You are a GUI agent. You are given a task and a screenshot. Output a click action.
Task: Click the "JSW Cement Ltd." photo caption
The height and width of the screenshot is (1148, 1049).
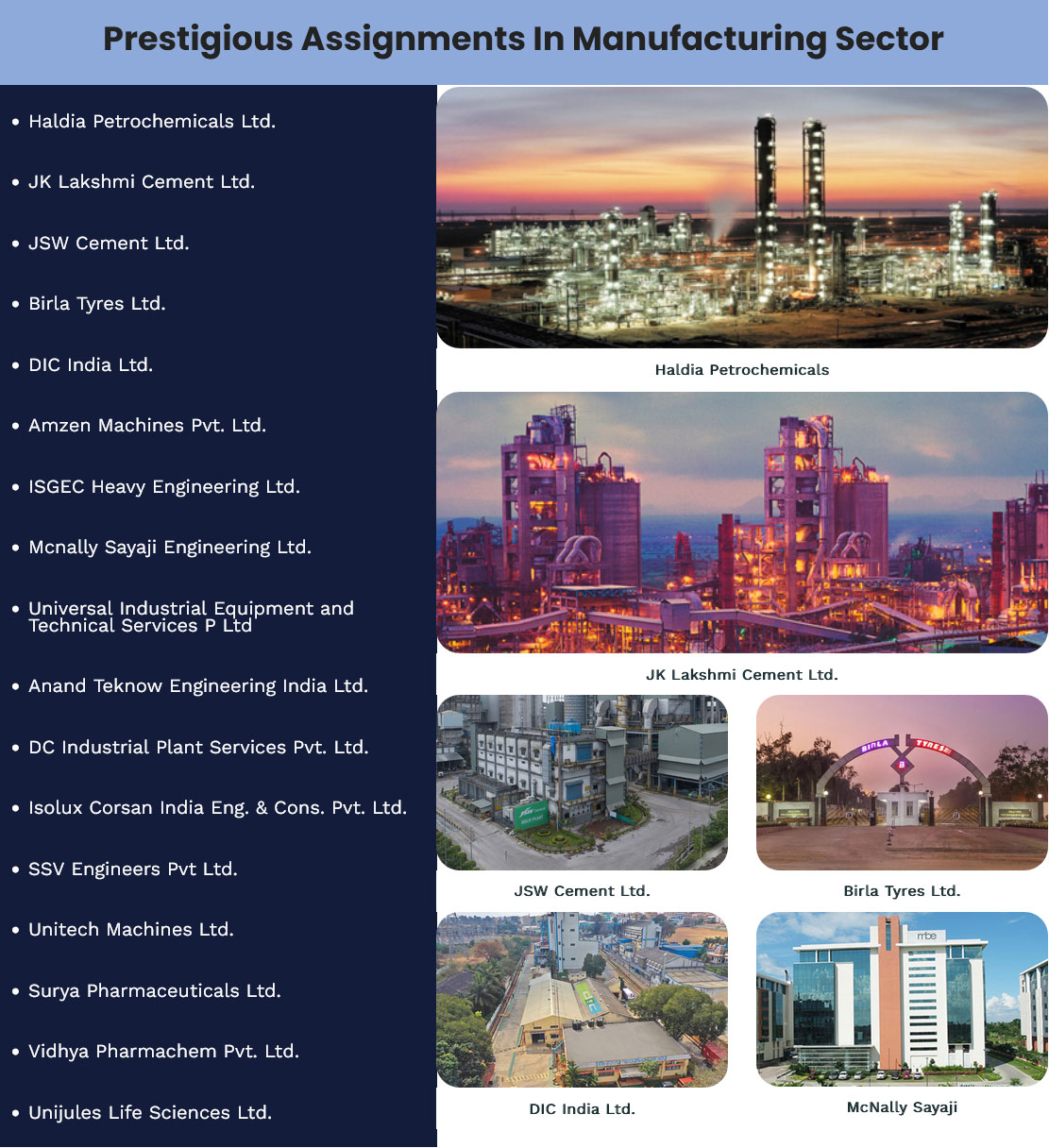(583, 891)
